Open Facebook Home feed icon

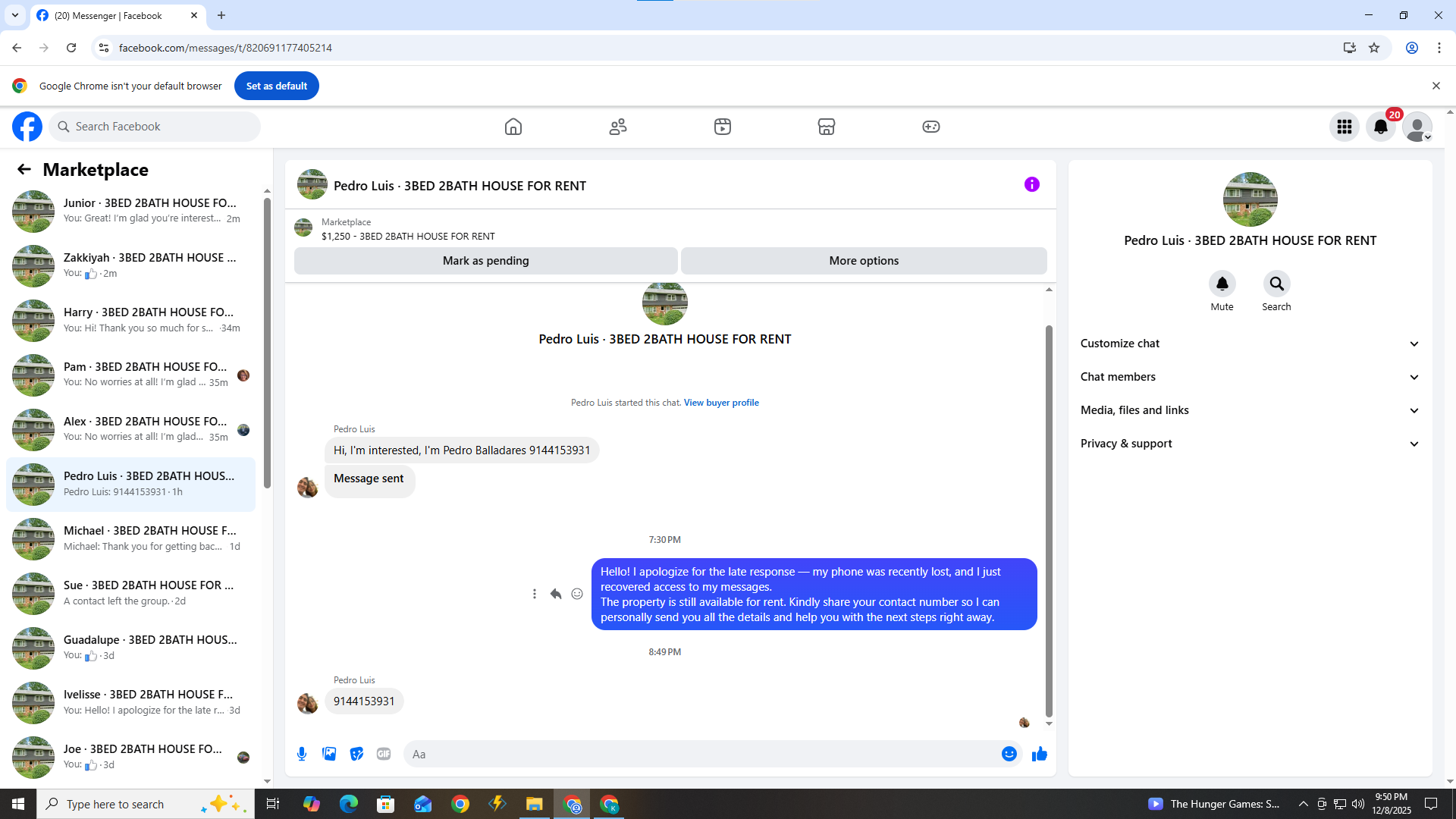coord(513,127)
